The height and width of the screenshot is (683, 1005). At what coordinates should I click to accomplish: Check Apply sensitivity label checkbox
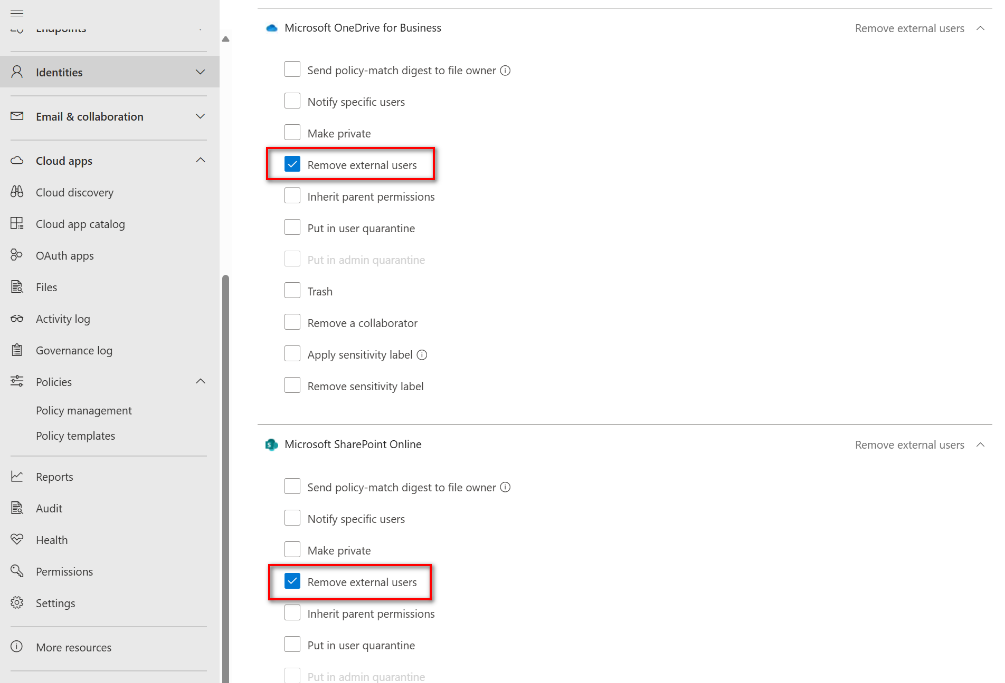pos(292,354)
